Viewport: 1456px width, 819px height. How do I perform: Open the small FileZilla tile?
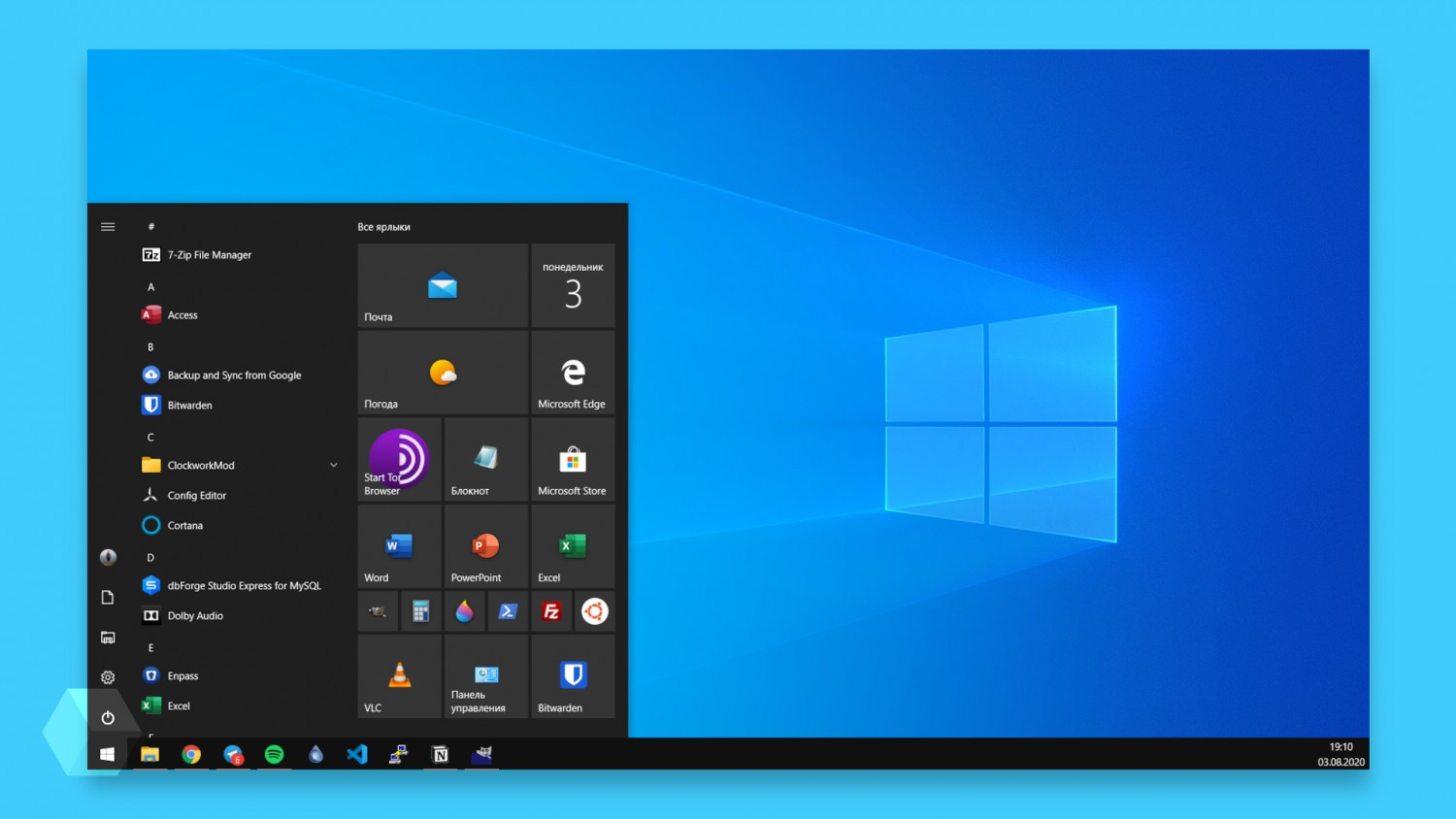tap(551, 611)
